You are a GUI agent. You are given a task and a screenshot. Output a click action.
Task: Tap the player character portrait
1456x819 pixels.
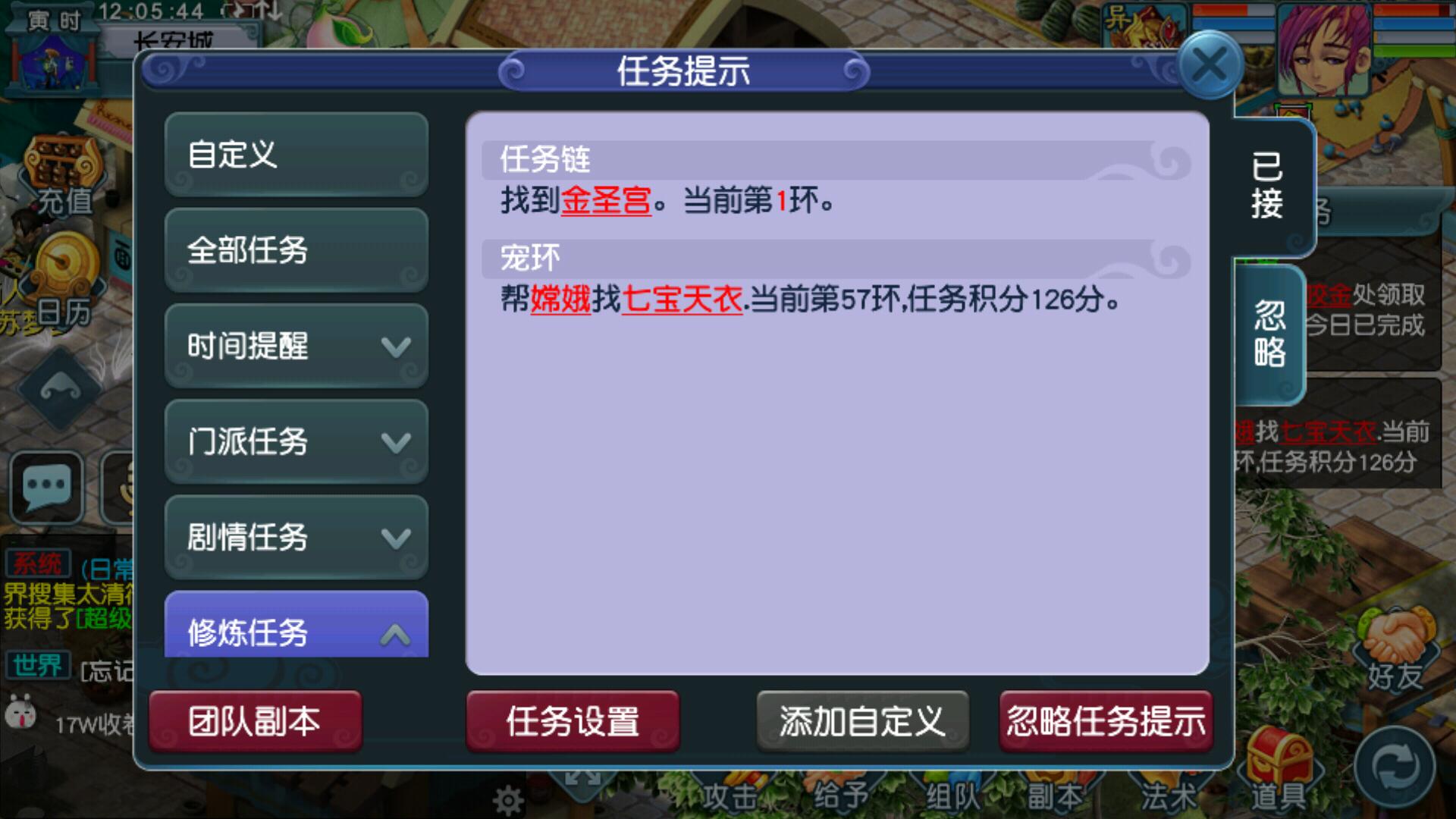point(1324,50)
